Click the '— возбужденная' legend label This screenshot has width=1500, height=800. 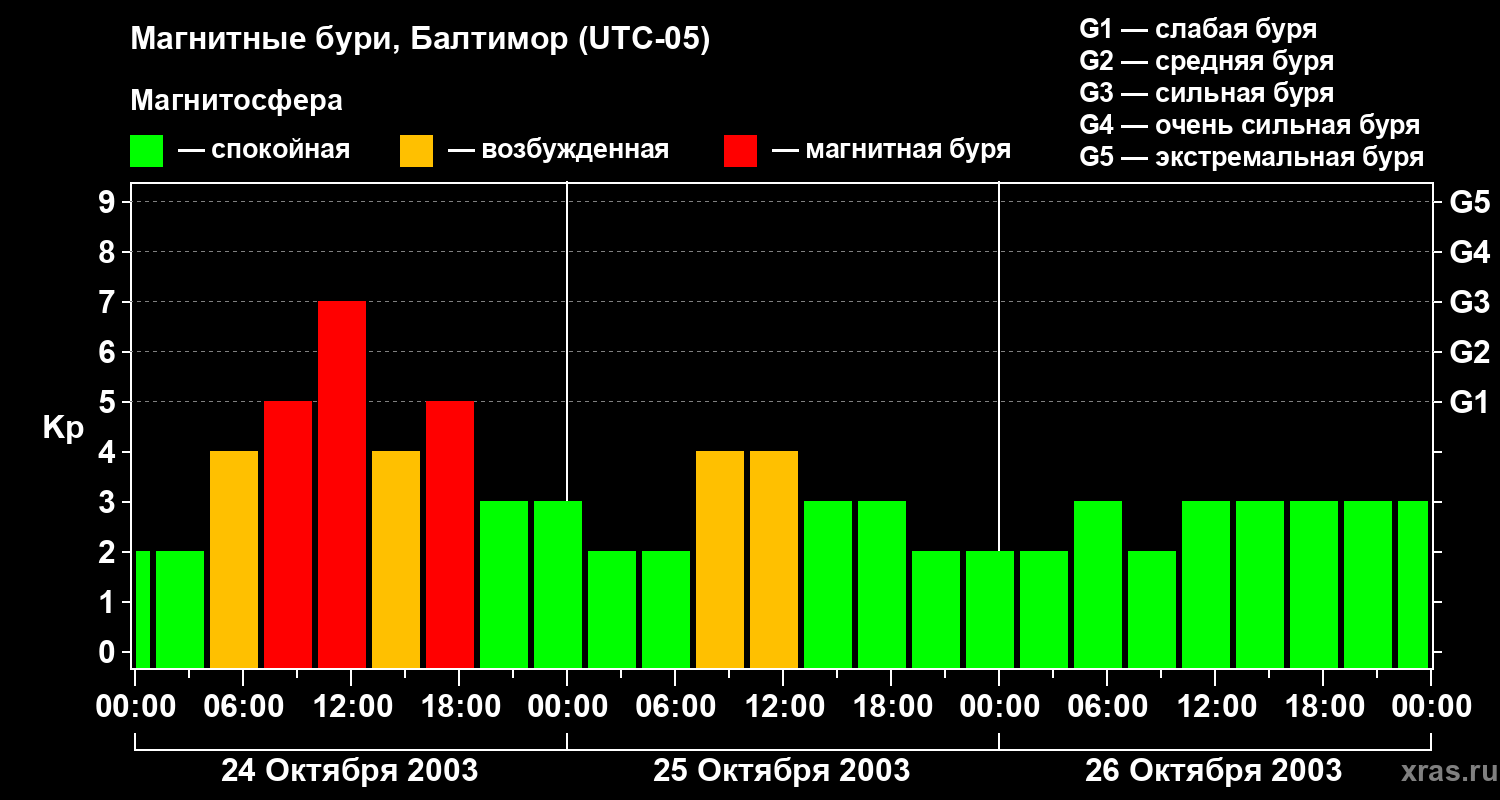pyautogui.click(x=558, y=151)
